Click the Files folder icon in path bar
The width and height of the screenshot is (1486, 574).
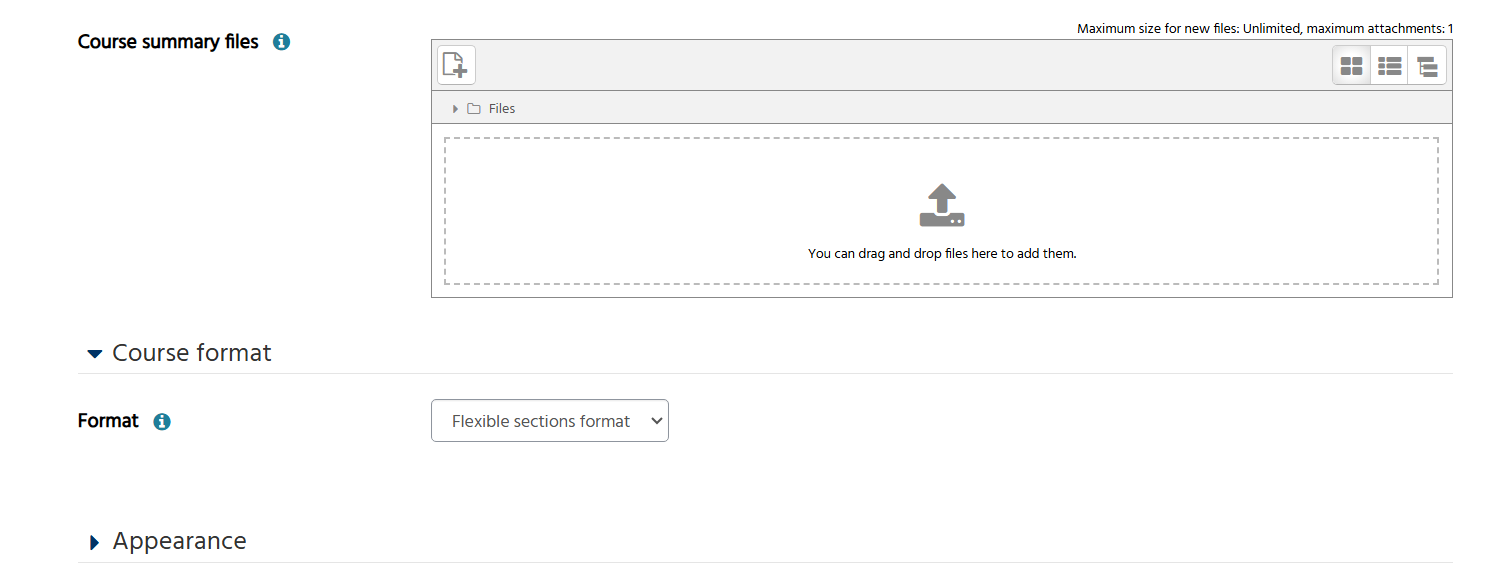pos(474,108)
